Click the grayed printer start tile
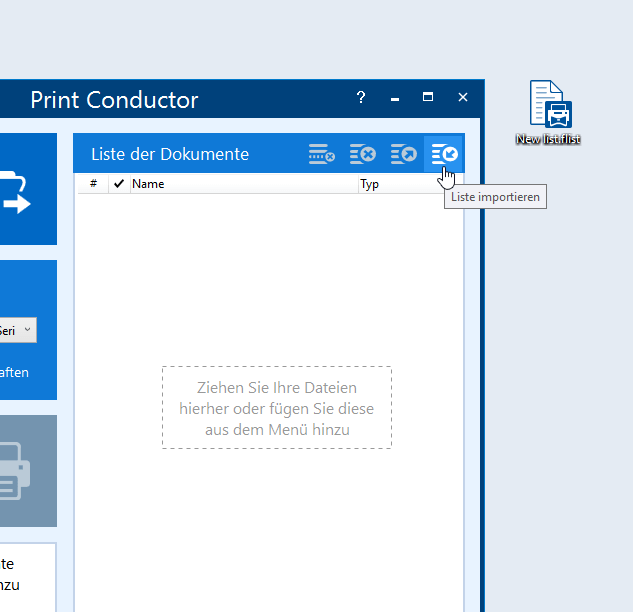Viewport: 633px width, 612px height. 28,471
